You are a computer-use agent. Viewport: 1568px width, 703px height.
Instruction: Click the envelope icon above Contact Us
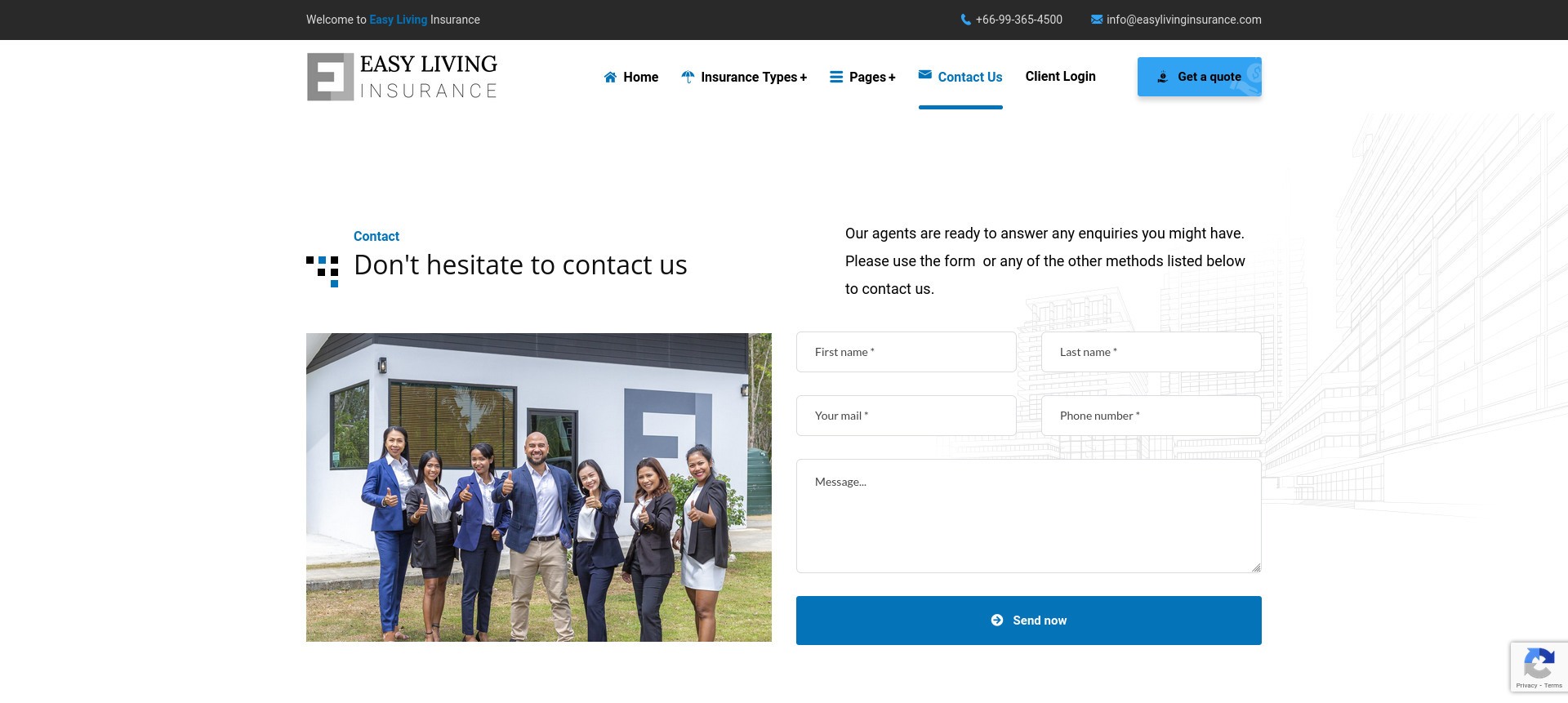click(925, 74)
